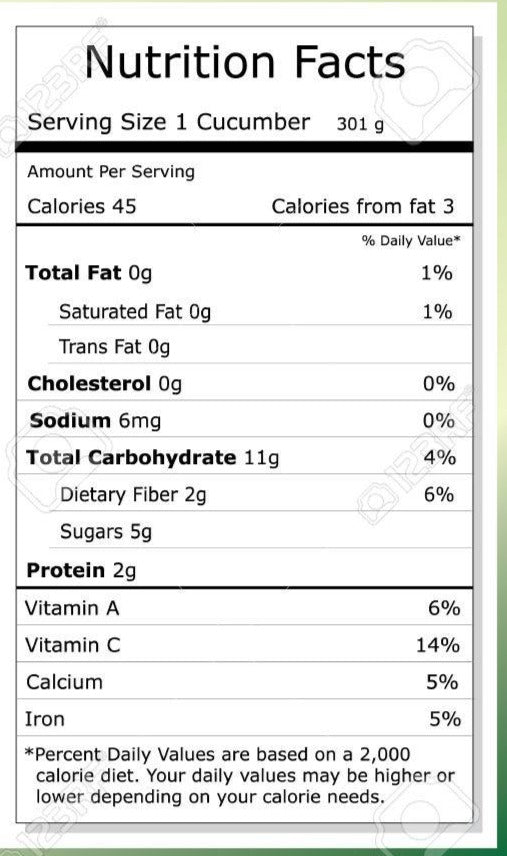This screenshot has width=507, height=856.
Task: Click the Iron 5% value
Action: click(x=445, y=719)
